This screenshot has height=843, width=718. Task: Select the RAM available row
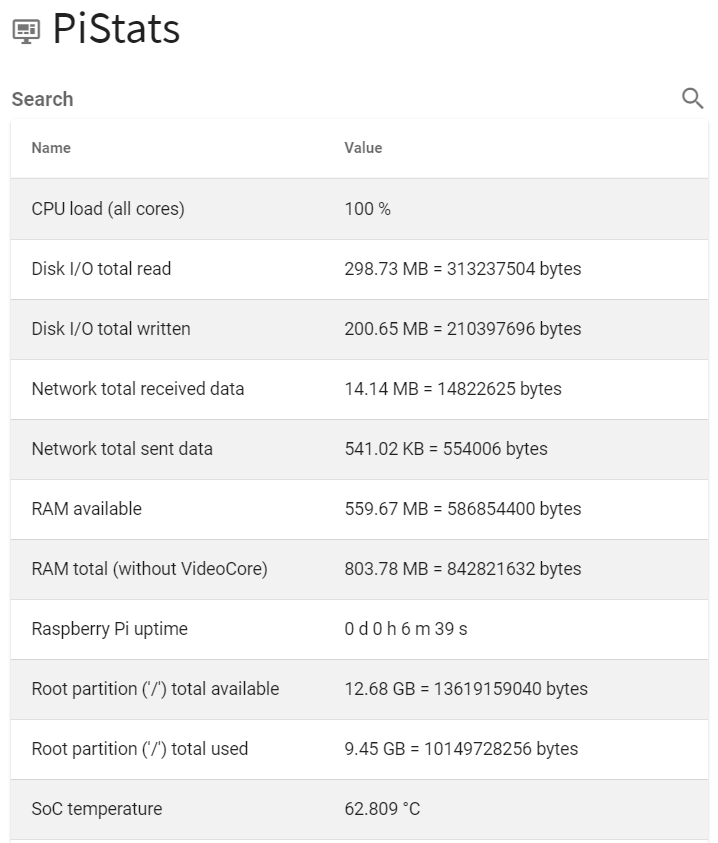click(x=359, y=510)
